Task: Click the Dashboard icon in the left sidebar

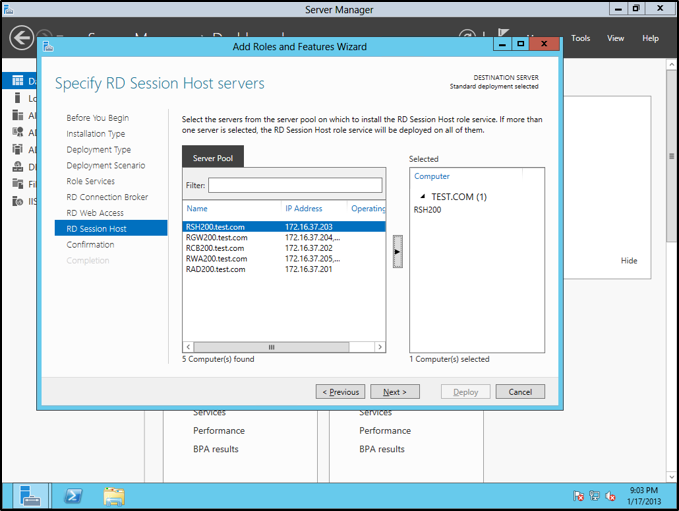Action: [19, 80]
